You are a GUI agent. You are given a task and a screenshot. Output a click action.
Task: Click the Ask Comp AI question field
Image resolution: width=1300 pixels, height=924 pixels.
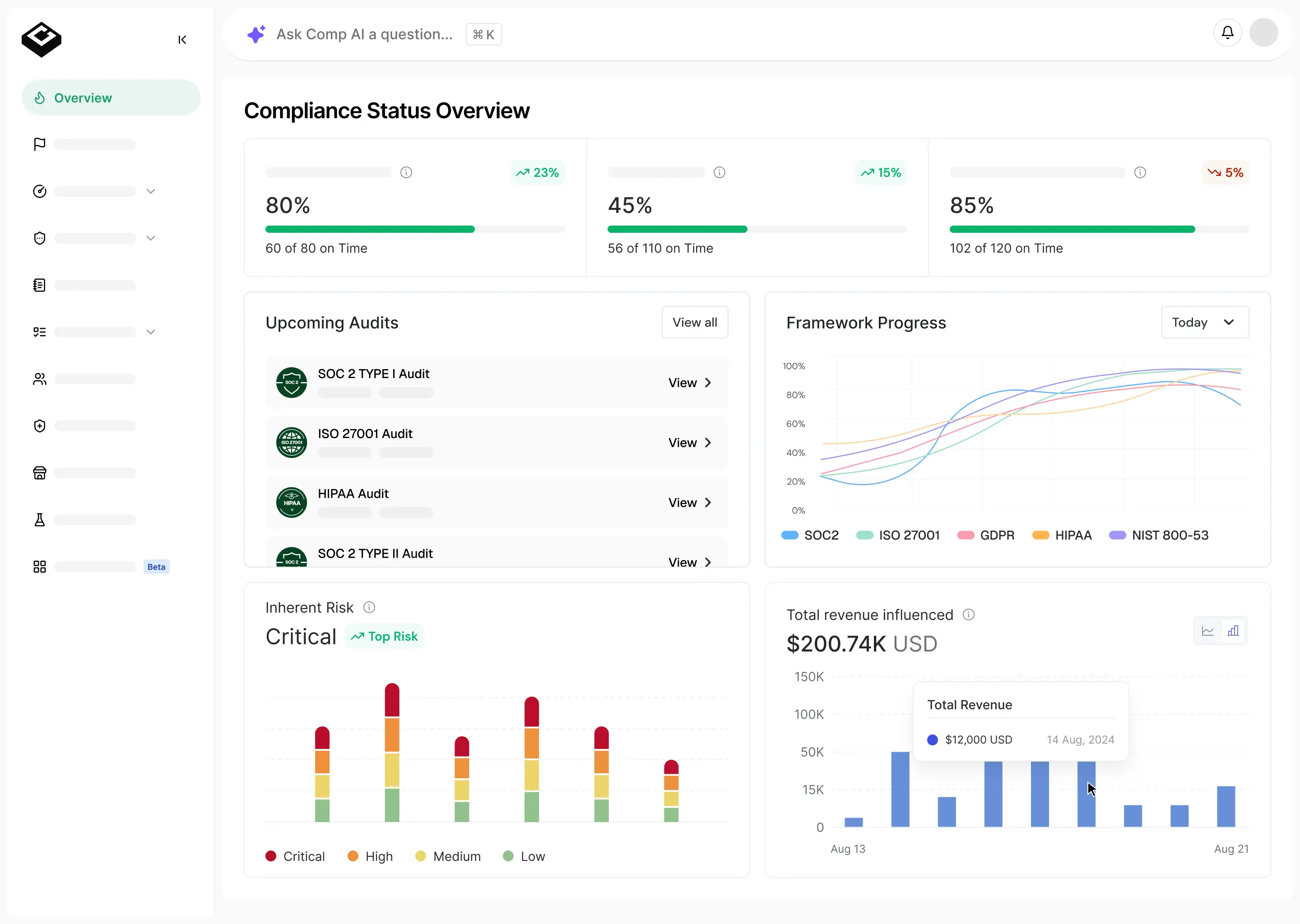[x=364, y=35]
